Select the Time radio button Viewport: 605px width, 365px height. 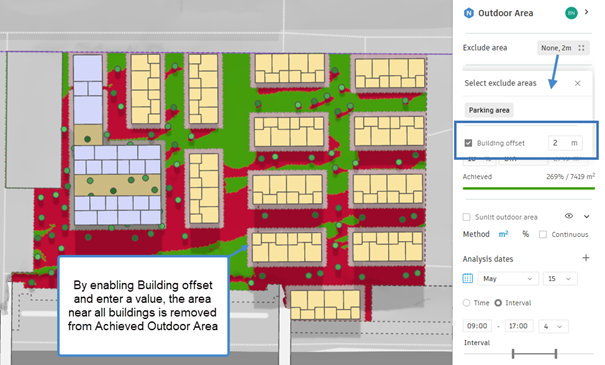coord(466,303)
